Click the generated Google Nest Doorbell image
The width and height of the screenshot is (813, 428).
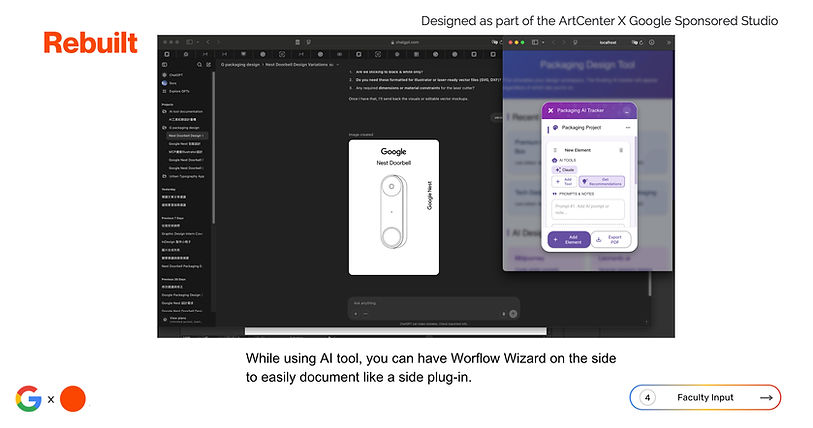(x=394, y=207)
